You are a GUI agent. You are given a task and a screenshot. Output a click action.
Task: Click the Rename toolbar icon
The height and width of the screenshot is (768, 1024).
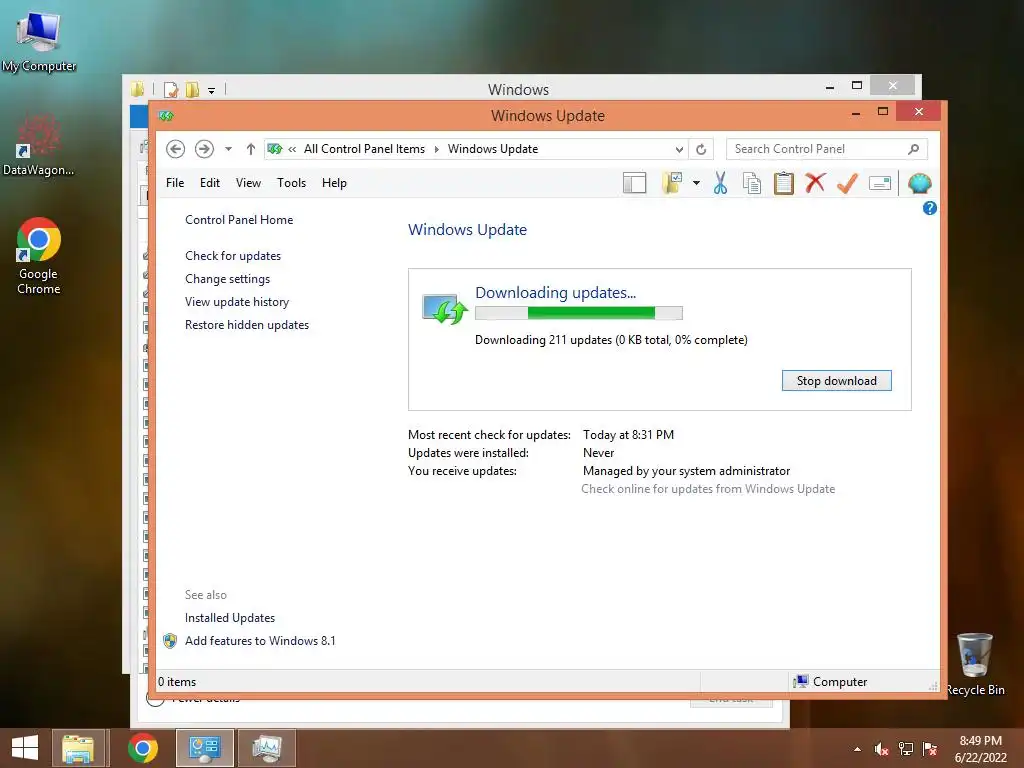(880, 184)
